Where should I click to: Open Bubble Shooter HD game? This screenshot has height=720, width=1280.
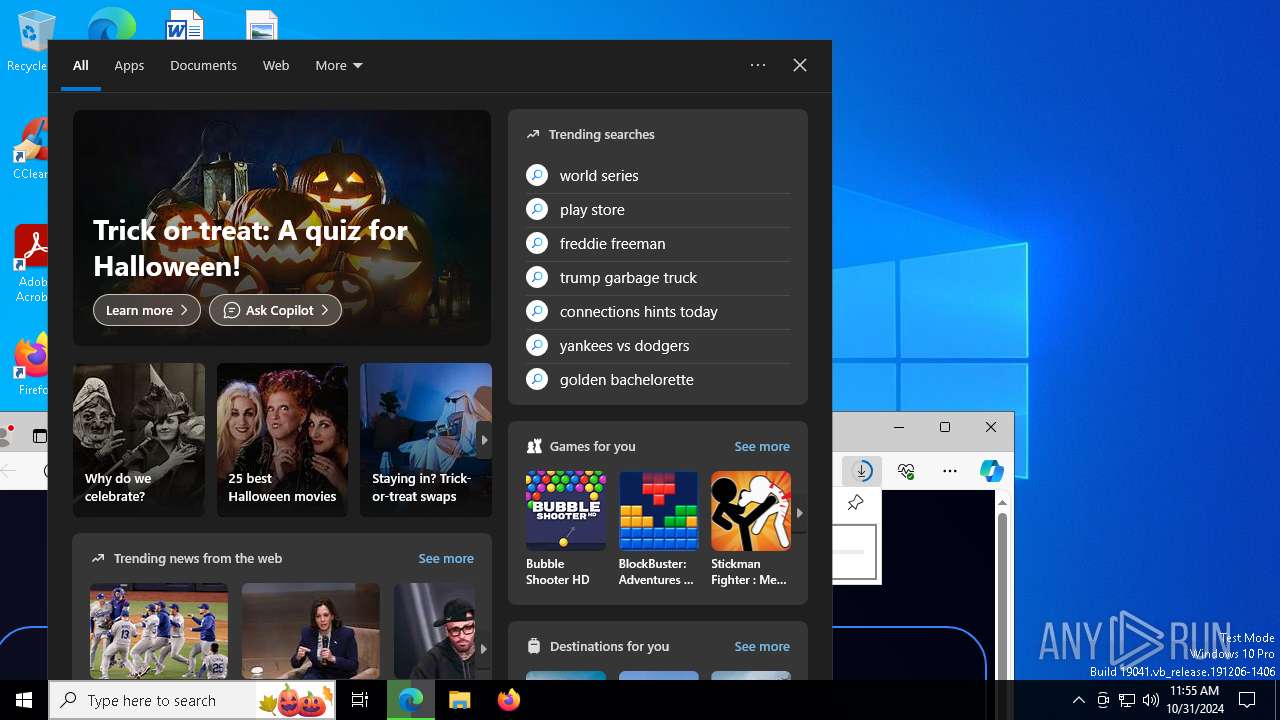566,529
